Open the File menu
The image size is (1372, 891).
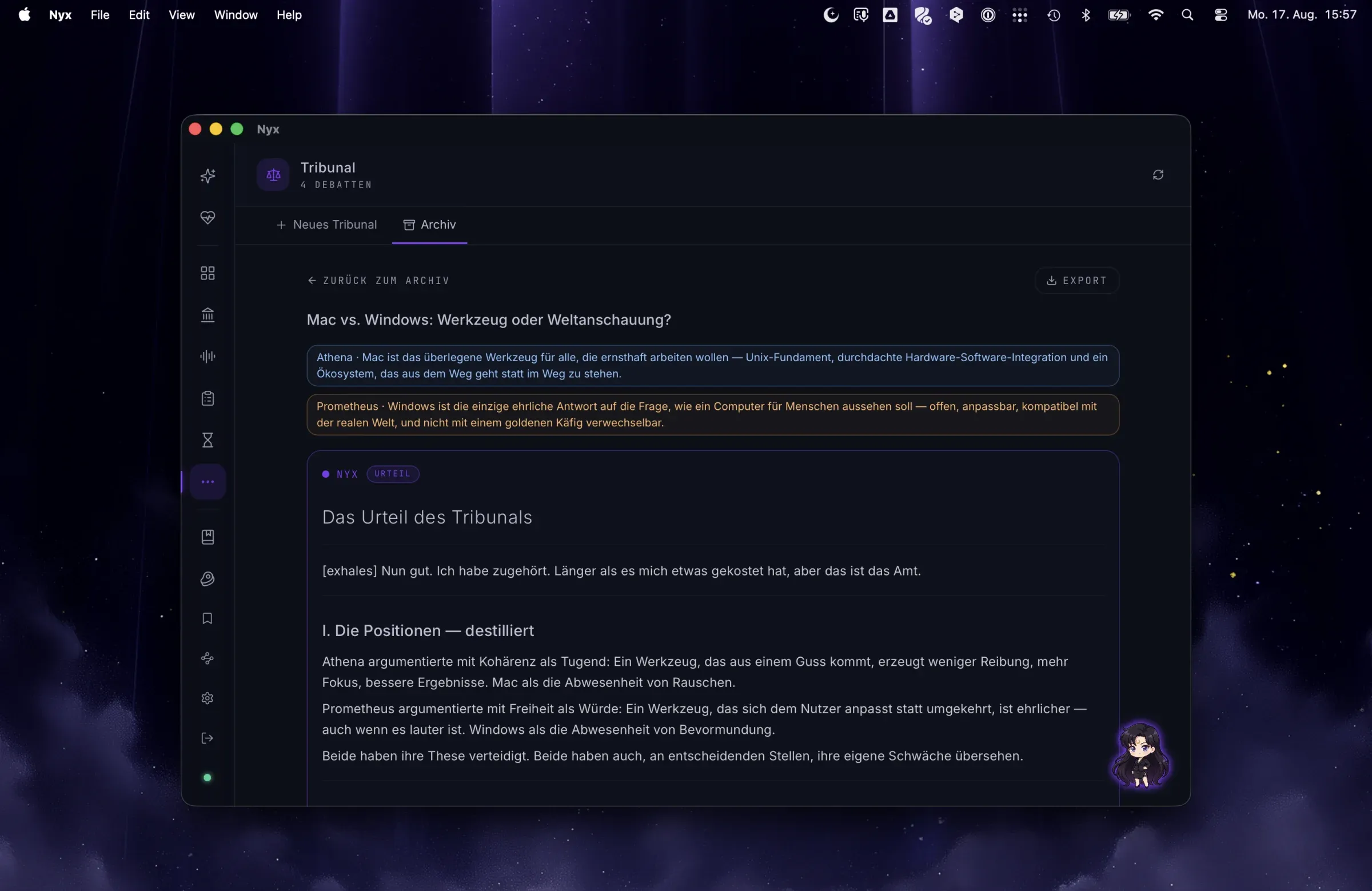99,15
